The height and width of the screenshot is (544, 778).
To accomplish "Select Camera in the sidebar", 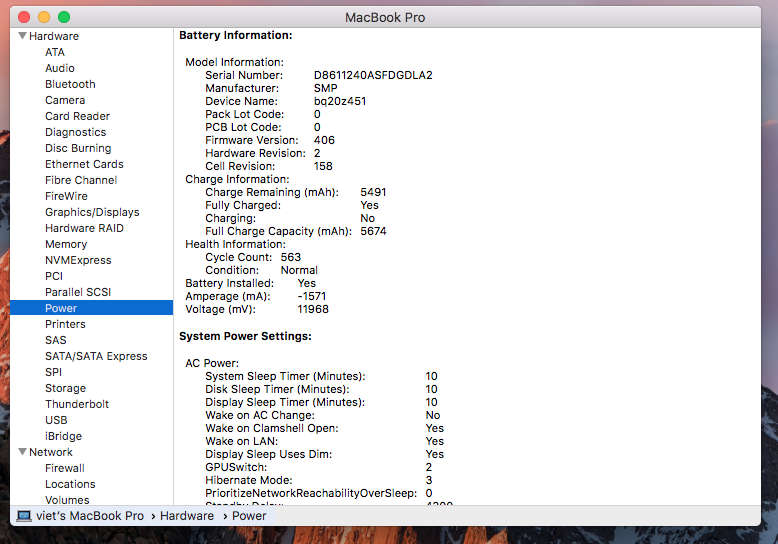I will point(65,100).
